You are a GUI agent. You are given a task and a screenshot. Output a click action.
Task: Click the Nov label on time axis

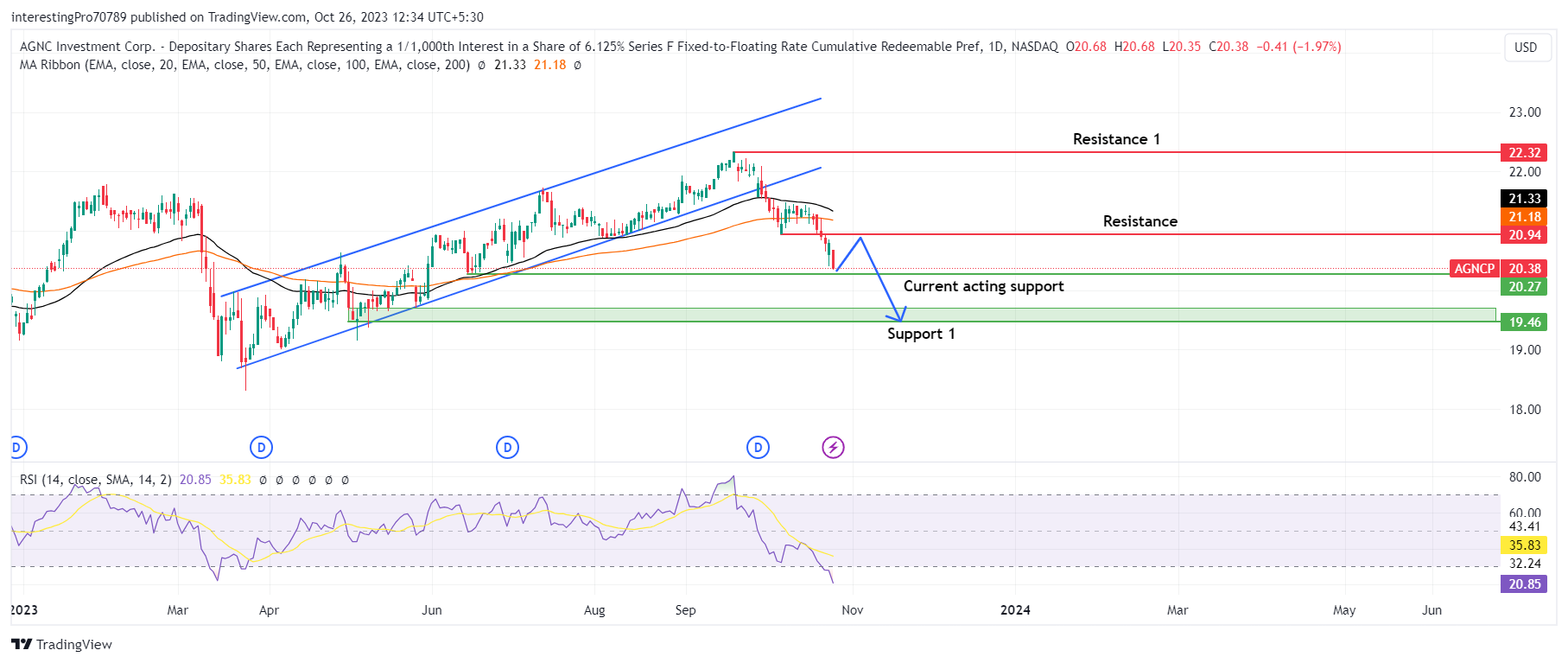click(x=852, y=610)
